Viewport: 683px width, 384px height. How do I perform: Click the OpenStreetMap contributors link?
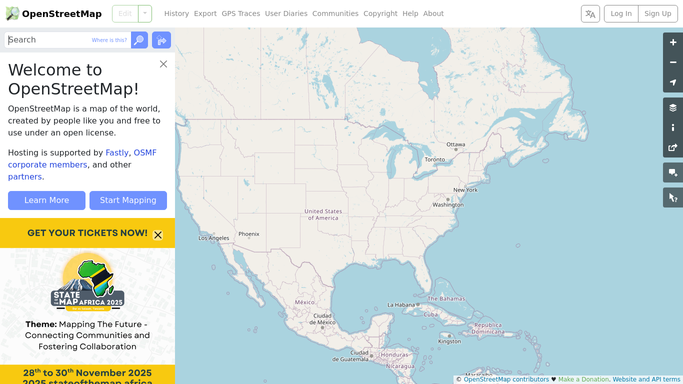[506, 380]
